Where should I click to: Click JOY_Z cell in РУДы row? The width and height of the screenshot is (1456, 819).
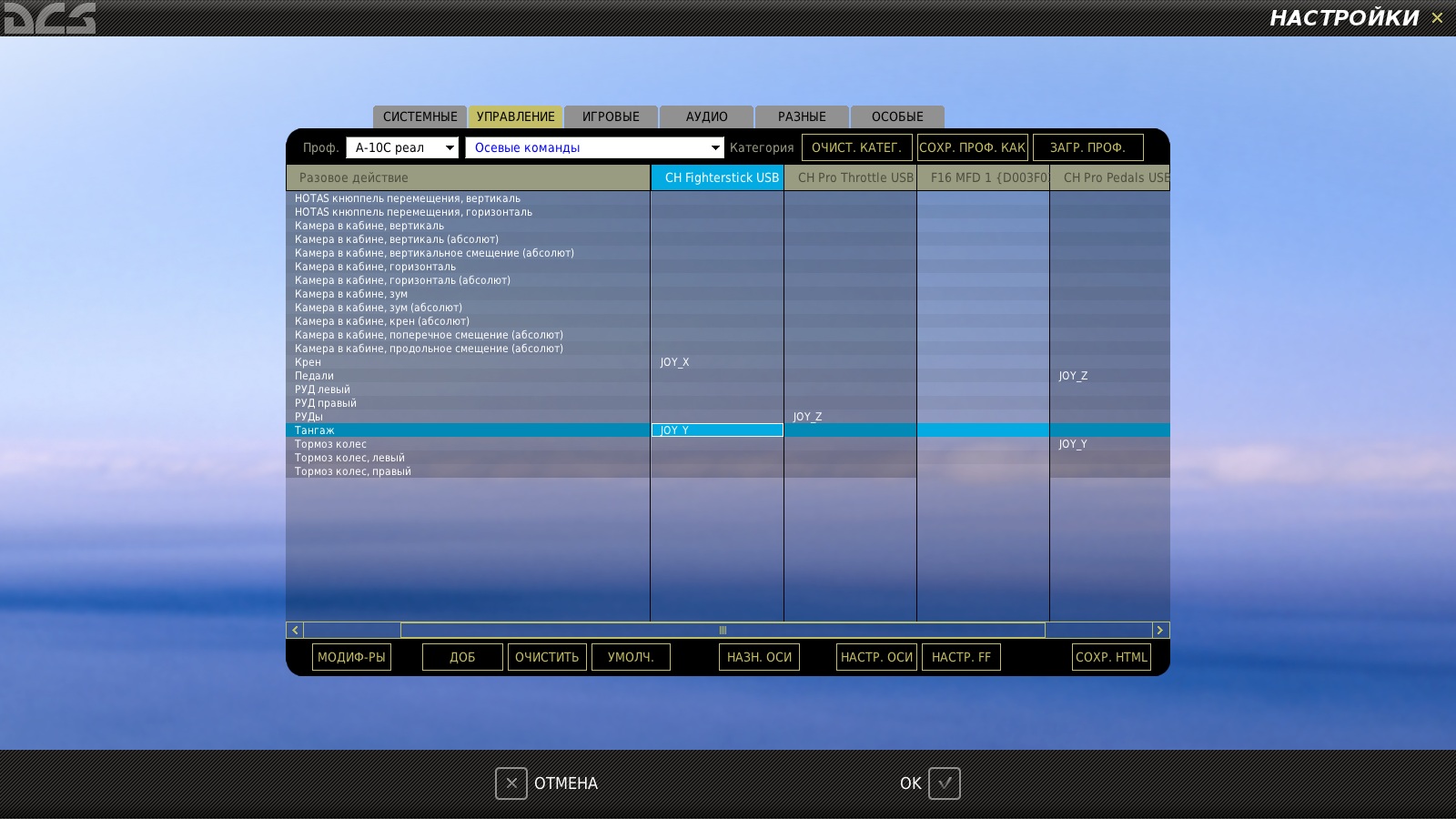[x=851, y=417]
